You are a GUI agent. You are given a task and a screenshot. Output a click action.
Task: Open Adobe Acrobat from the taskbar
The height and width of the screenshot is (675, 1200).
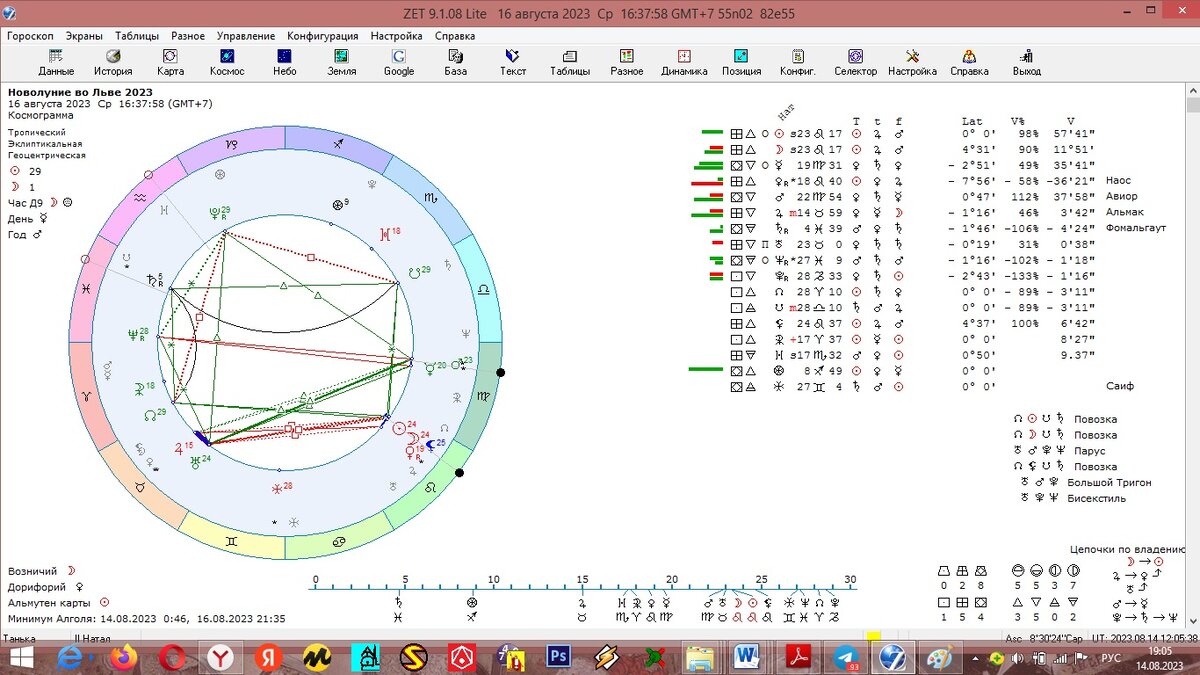[x=800, y=658]
